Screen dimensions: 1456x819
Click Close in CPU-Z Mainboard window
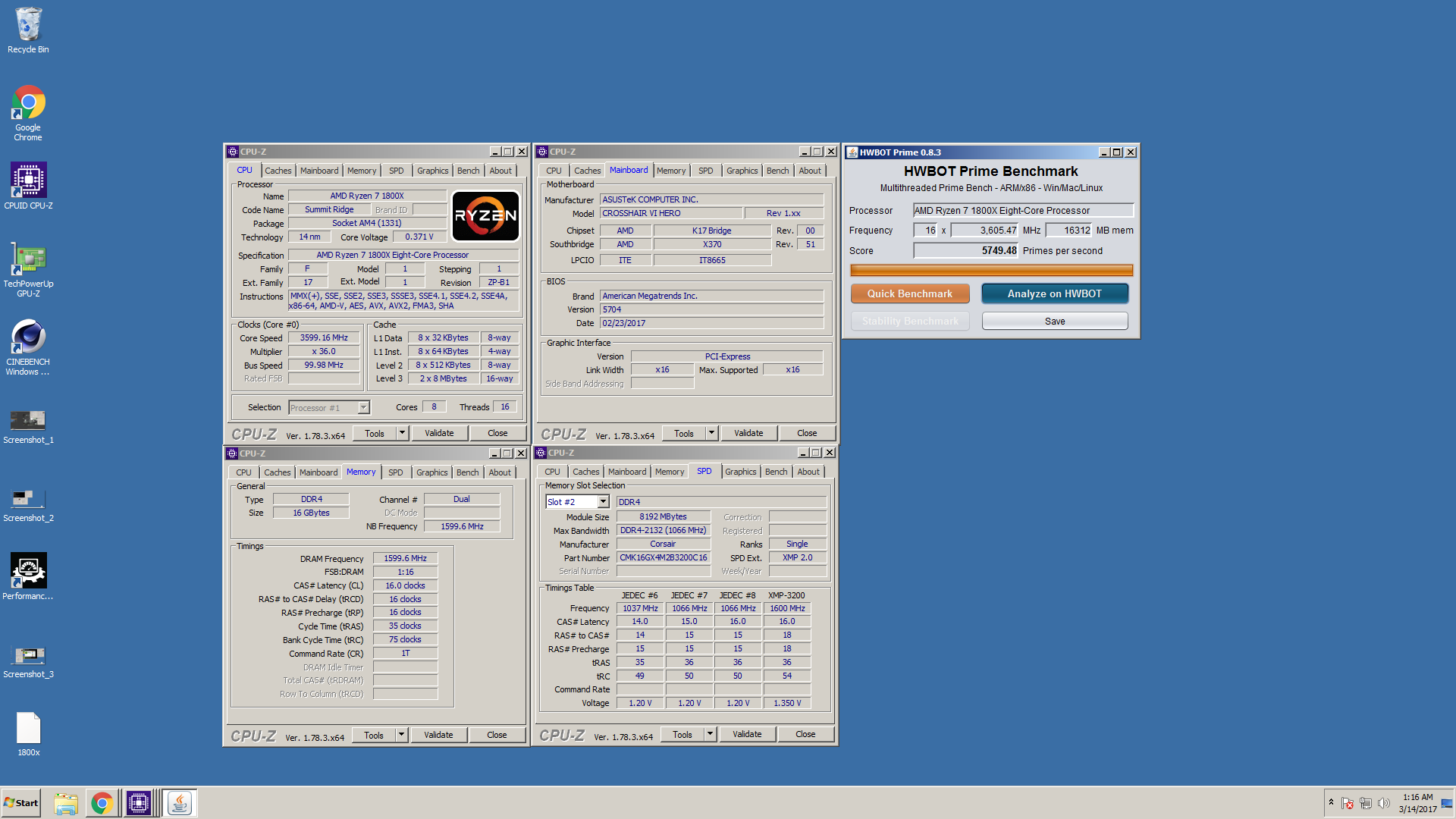[x=807, y=433]
